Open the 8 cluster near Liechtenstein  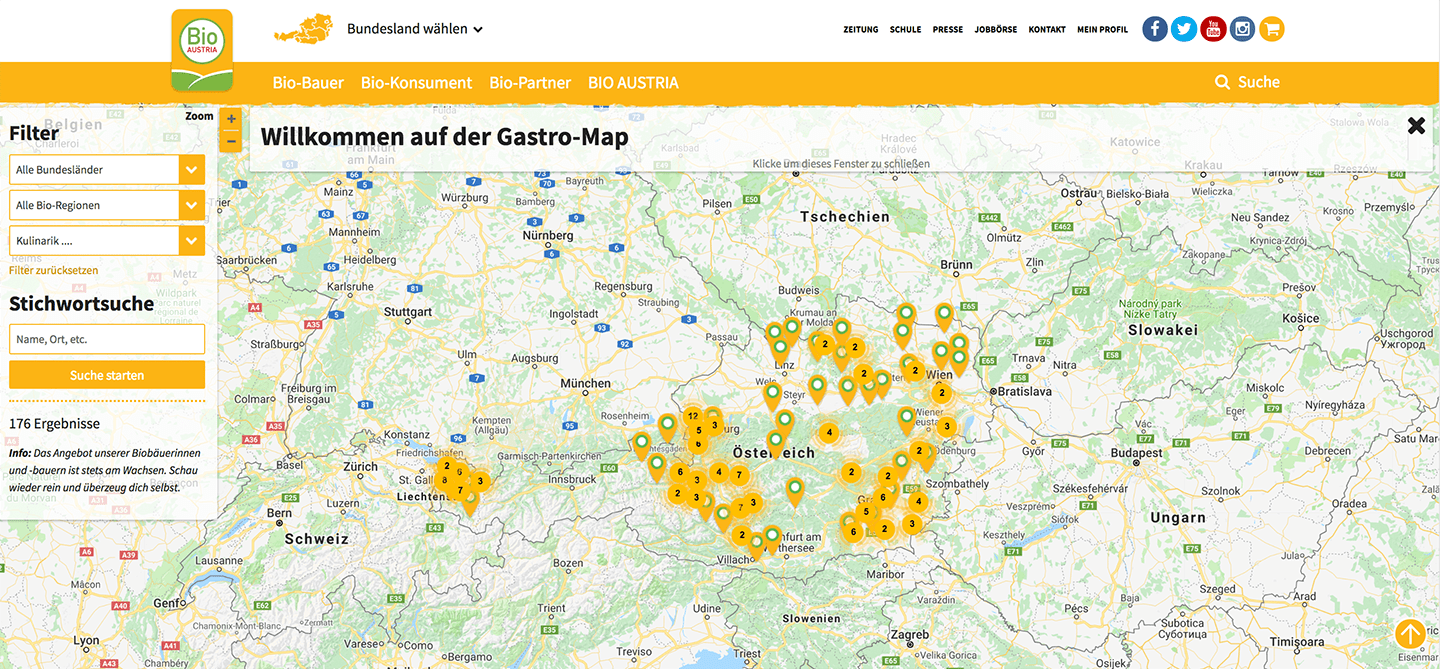[x=445, y=480]
